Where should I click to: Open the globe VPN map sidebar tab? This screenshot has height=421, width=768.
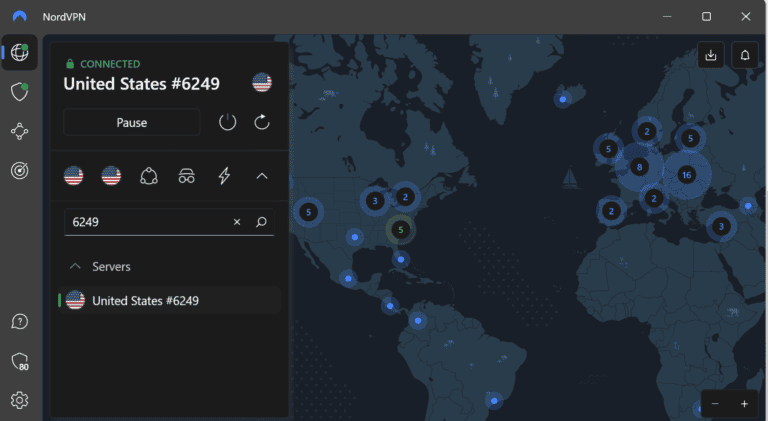pyautogui.click(x=19, y=53)
